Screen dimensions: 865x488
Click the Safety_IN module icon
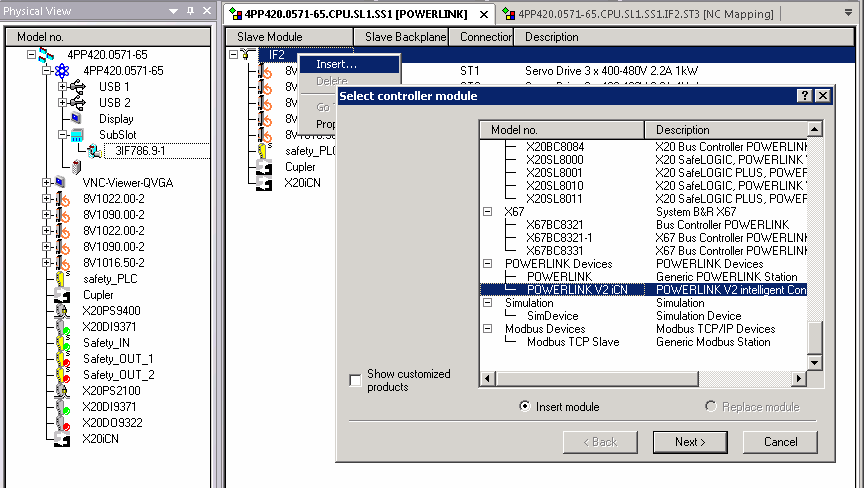(62, 343)
